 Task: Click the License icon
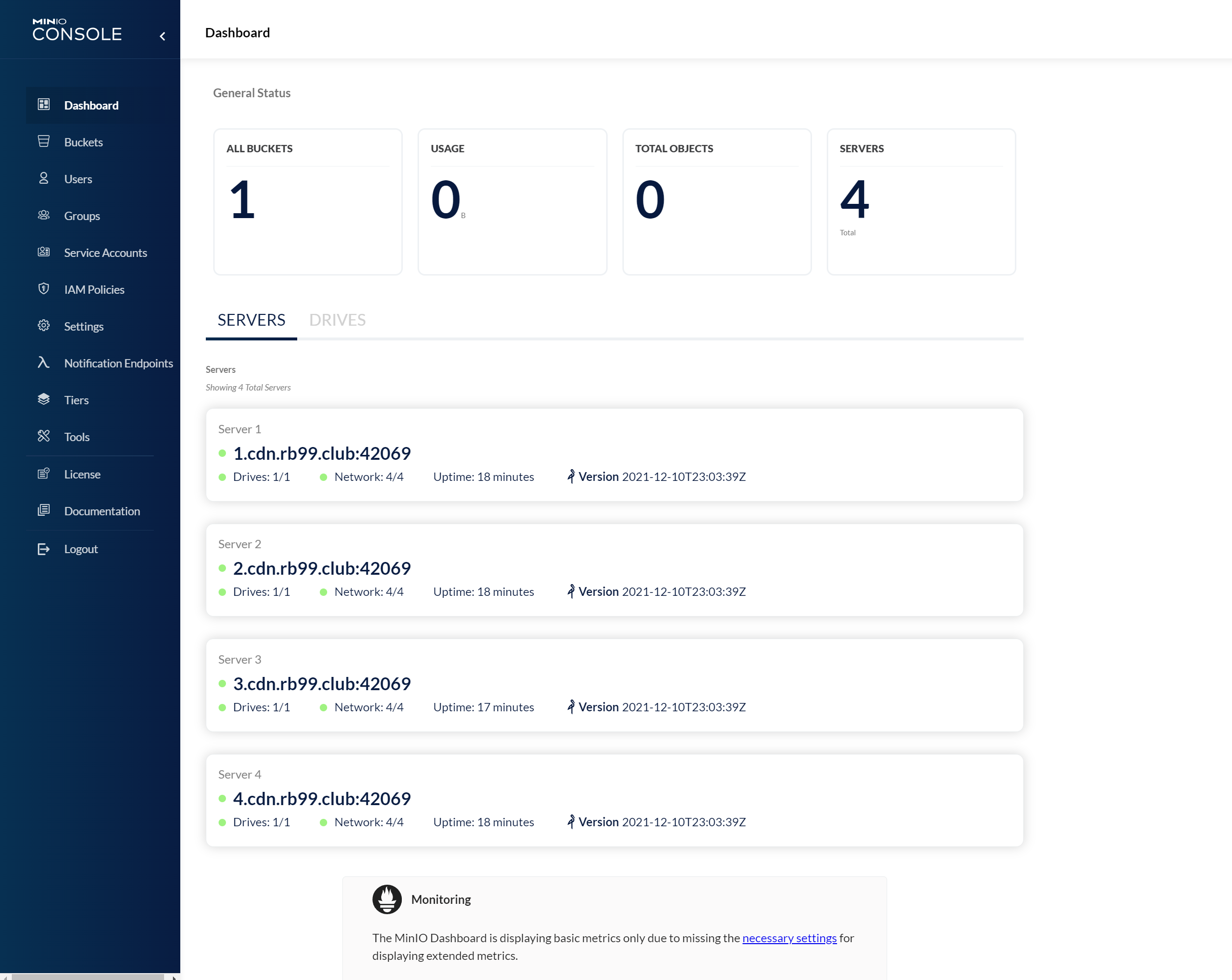(44, 473)
